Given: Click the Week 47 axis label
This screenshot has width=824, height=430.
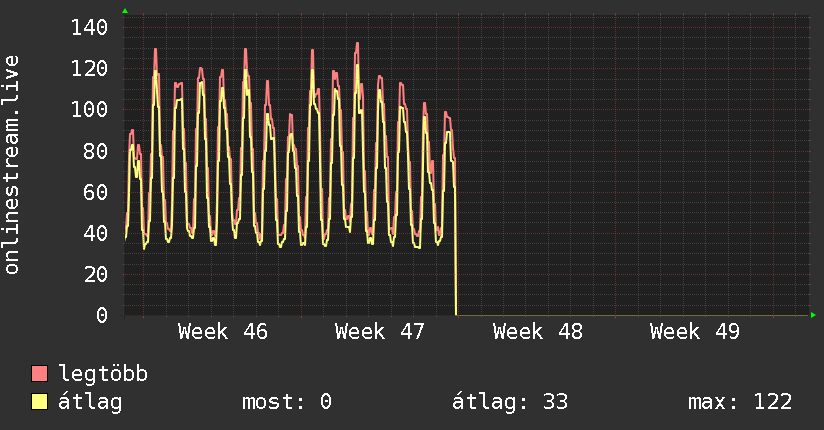Looking at the screenshot, I should [379, 332].
